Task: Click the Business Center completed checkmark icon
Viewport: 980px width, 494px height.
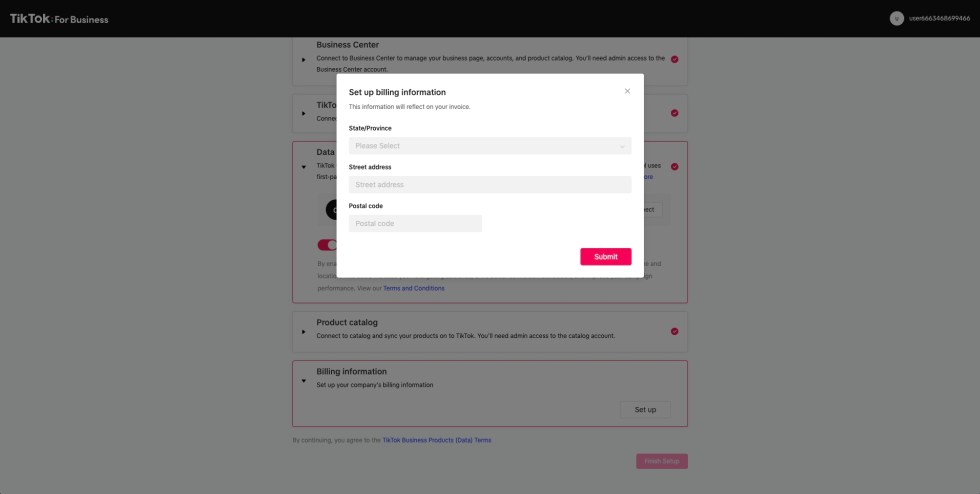Action: 675,59
